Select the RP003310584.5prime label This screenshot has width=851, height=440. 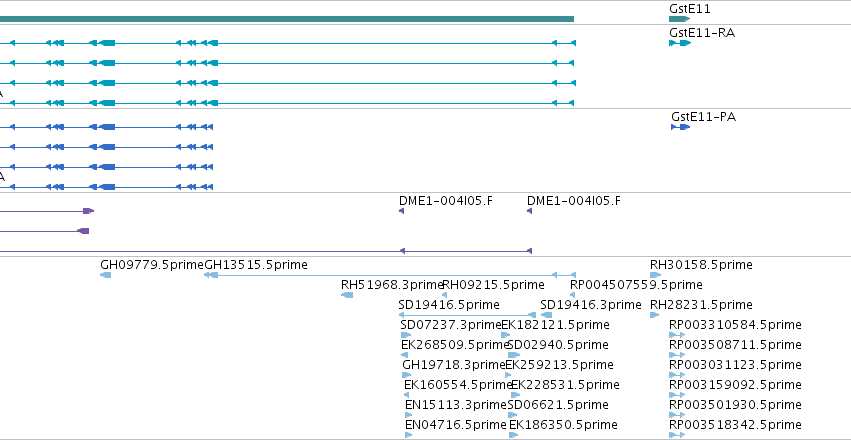click(735, 325)
